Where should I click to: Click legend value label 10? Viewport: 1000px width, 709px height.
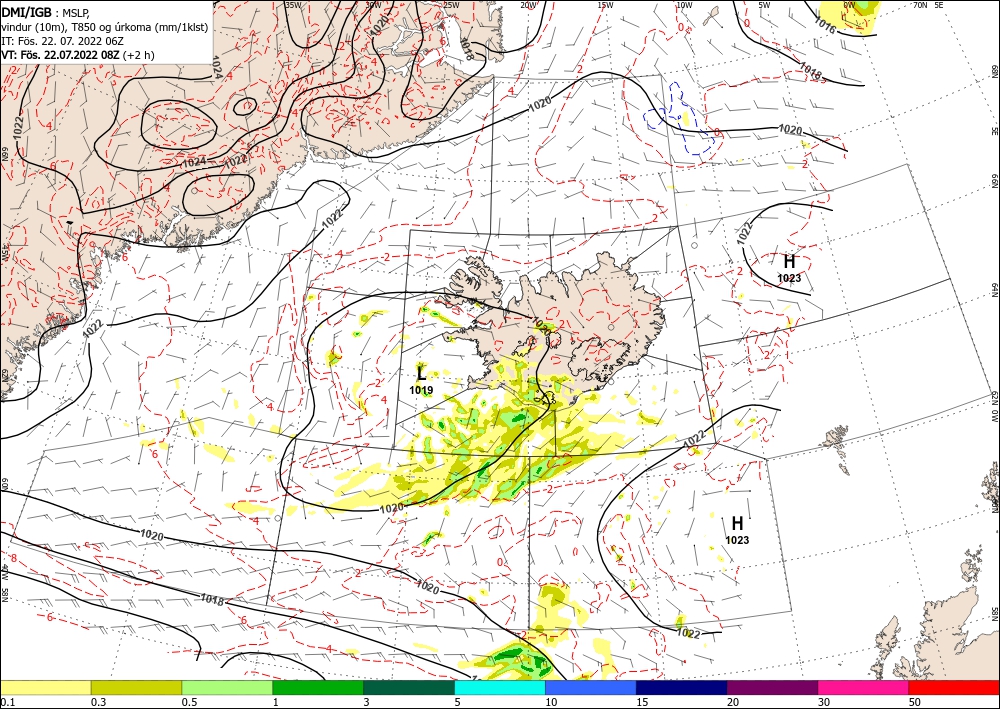(551, 702)
